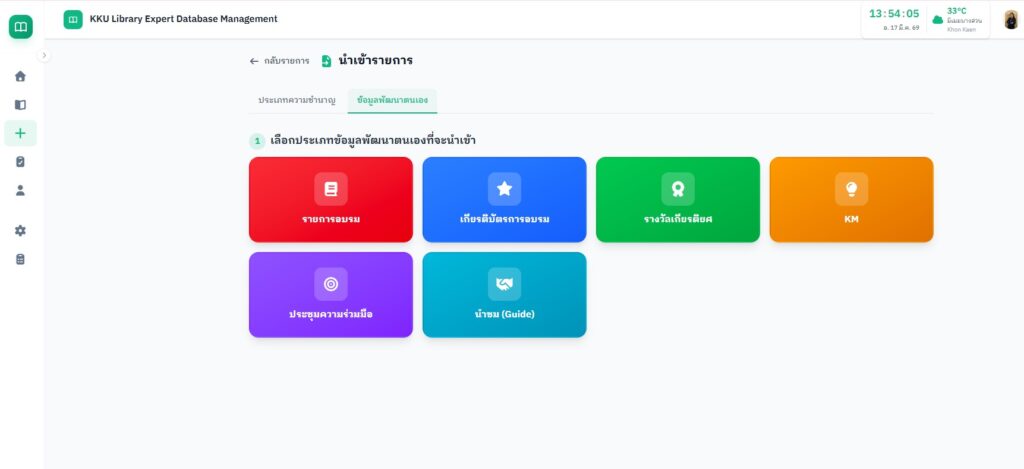This screenshot has height=469, width=1024.
Task: Choose the red รายการอบรม card
Action: click(330, 199)
